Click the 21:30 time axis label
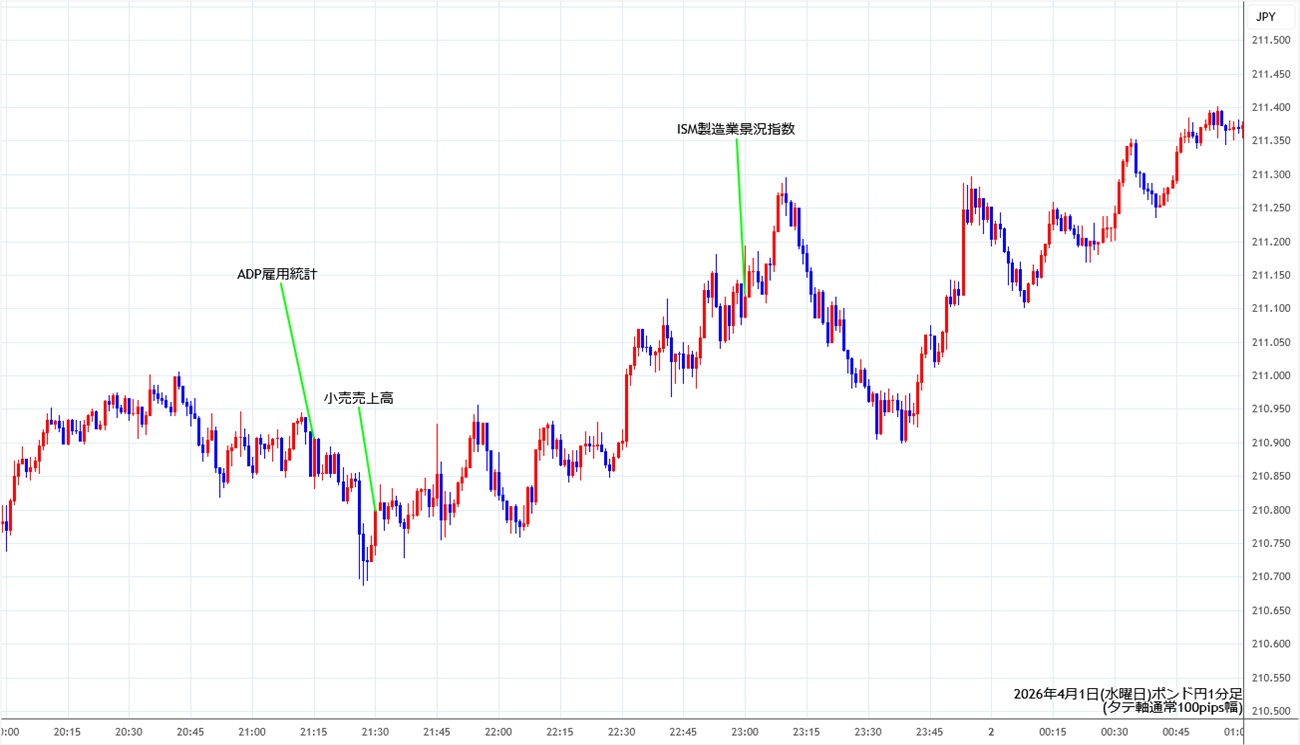 coord(375,731)
